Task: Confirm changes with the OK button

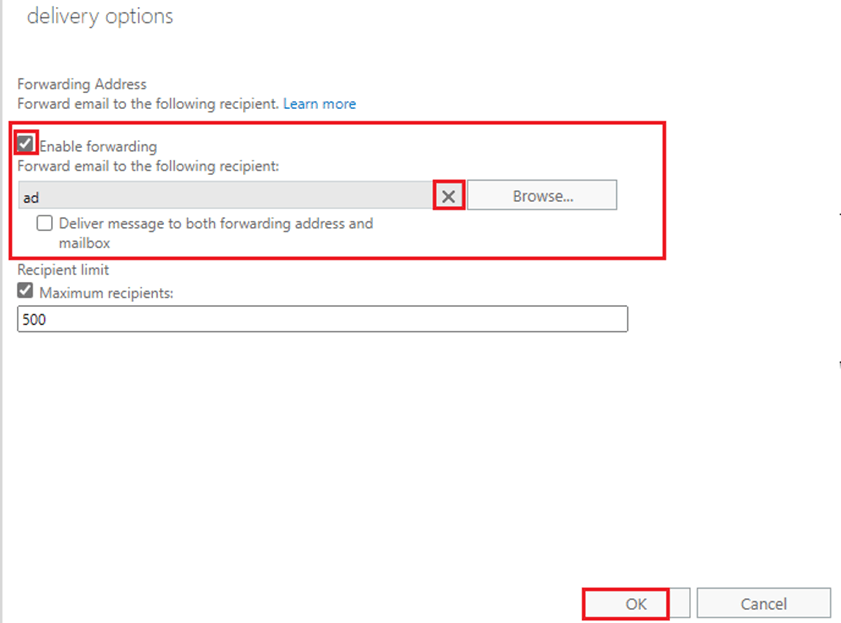Action: [636, 604]
